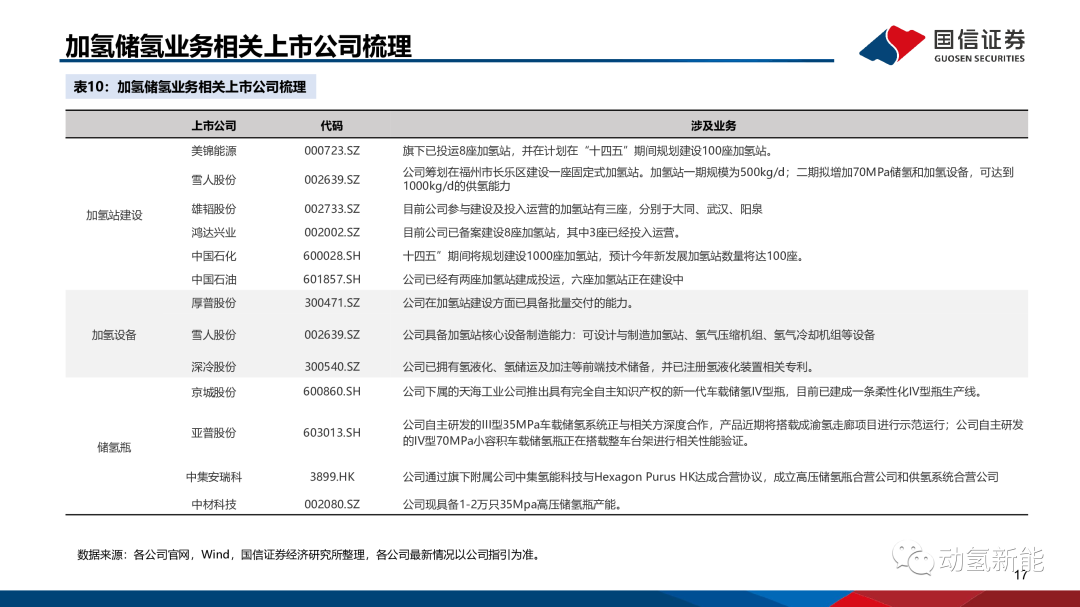Viewport: 1080px width, 607px height.
Task: Click the Guosen Securities logo
Action: click(942, 45)
